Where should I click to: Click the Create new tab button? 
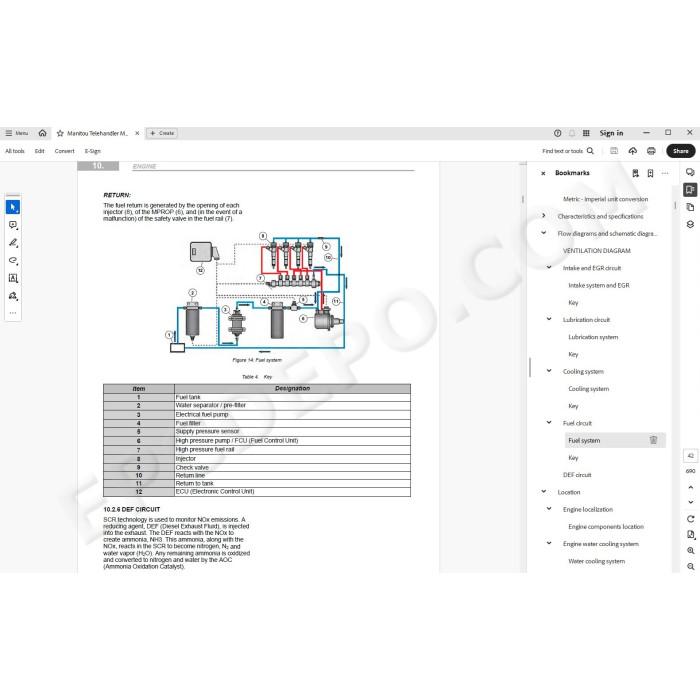(162, 133)
